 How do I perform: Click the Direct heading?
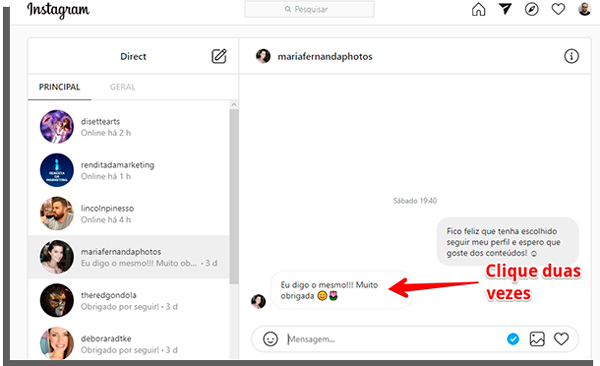(x=133, y=56)
